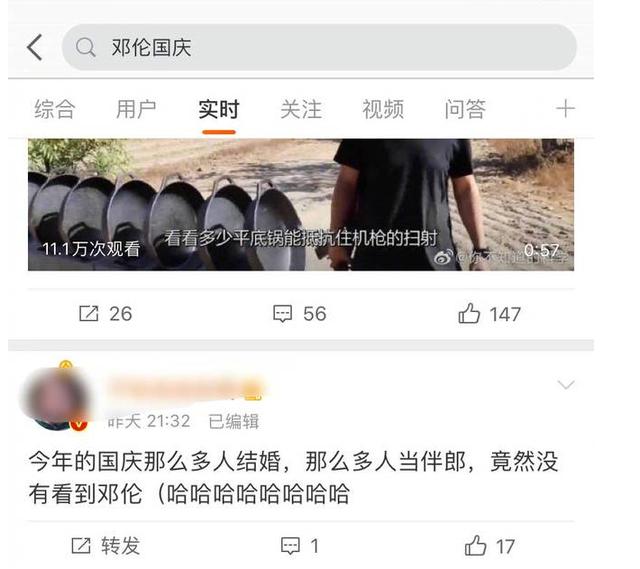Open the blurred user avatar profile
The height and width of the screenshot is (569, 640).
pyautogui.click(x=56, y=397)
